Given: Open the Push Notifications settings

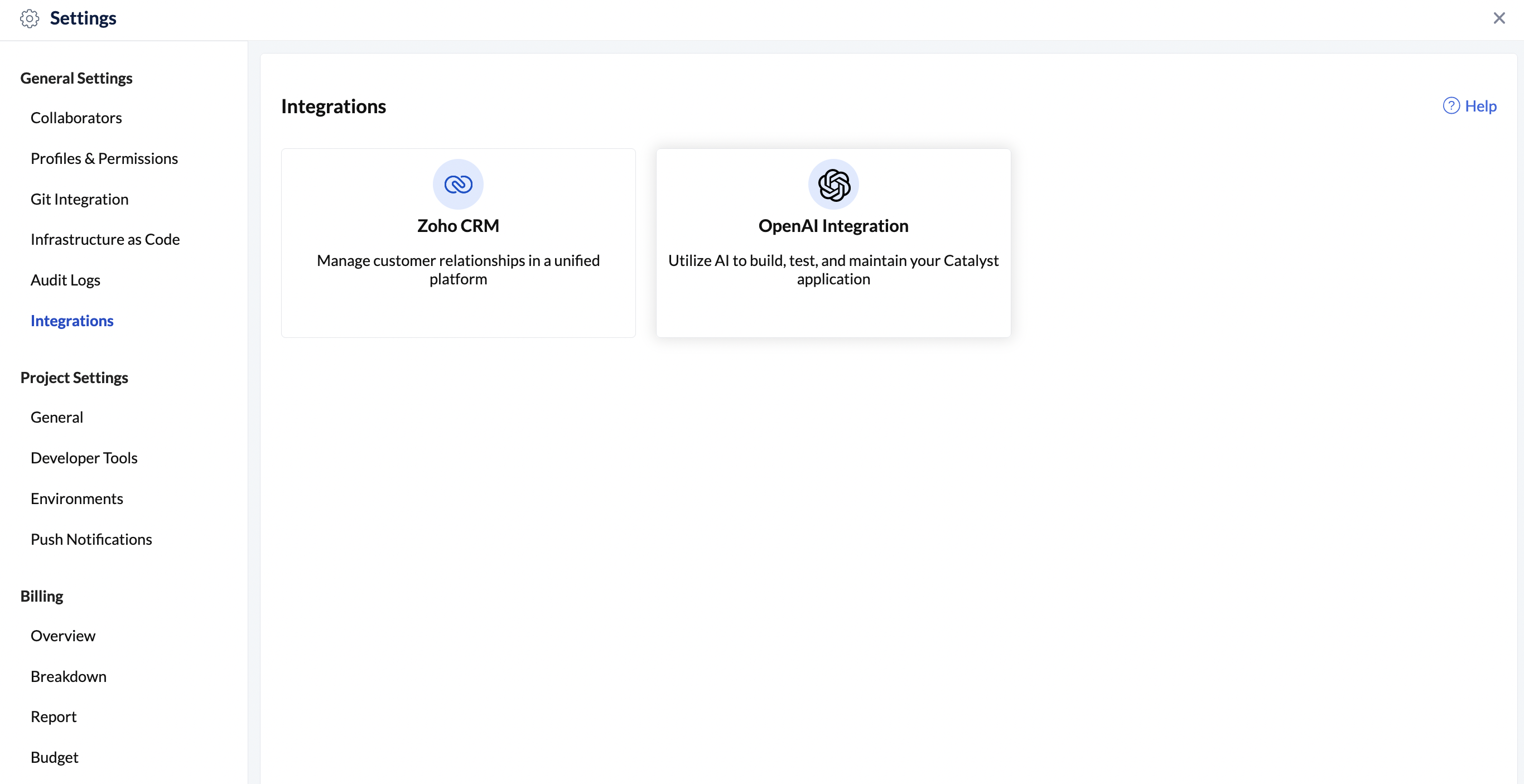Looking at the screenshot, I should pyautogui.click(x=91, y=538).
